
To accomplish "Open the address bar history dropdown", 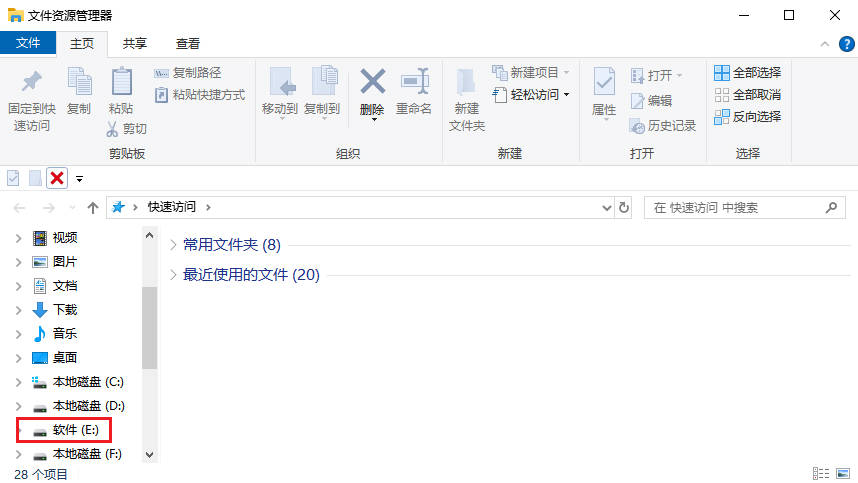I will [x=606, y=207].
